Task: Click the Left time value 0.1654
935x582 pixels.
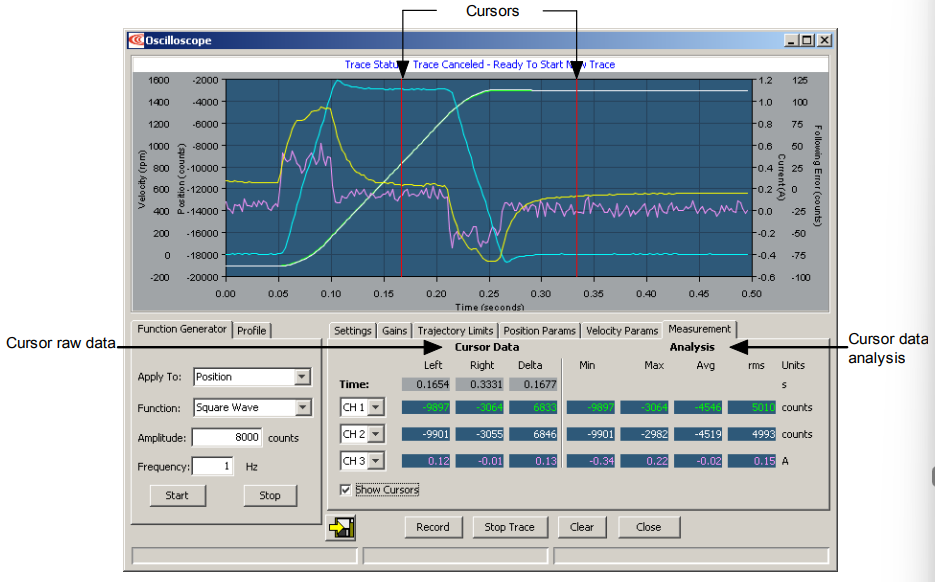Action: click(x=426, y=385)
